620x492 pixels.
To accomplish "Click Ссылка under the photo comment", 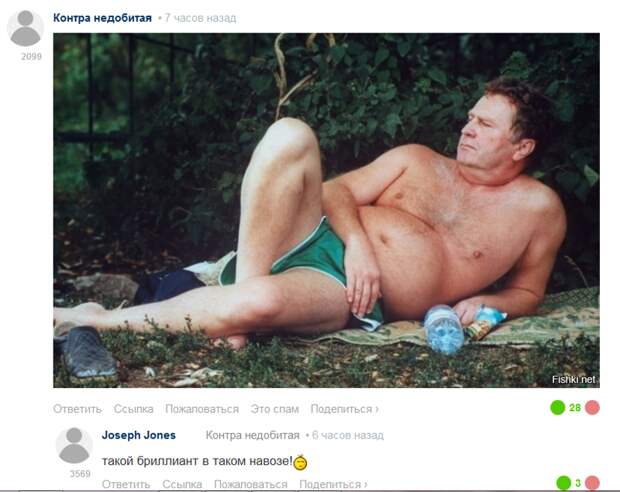I will [x=134, y=409].
